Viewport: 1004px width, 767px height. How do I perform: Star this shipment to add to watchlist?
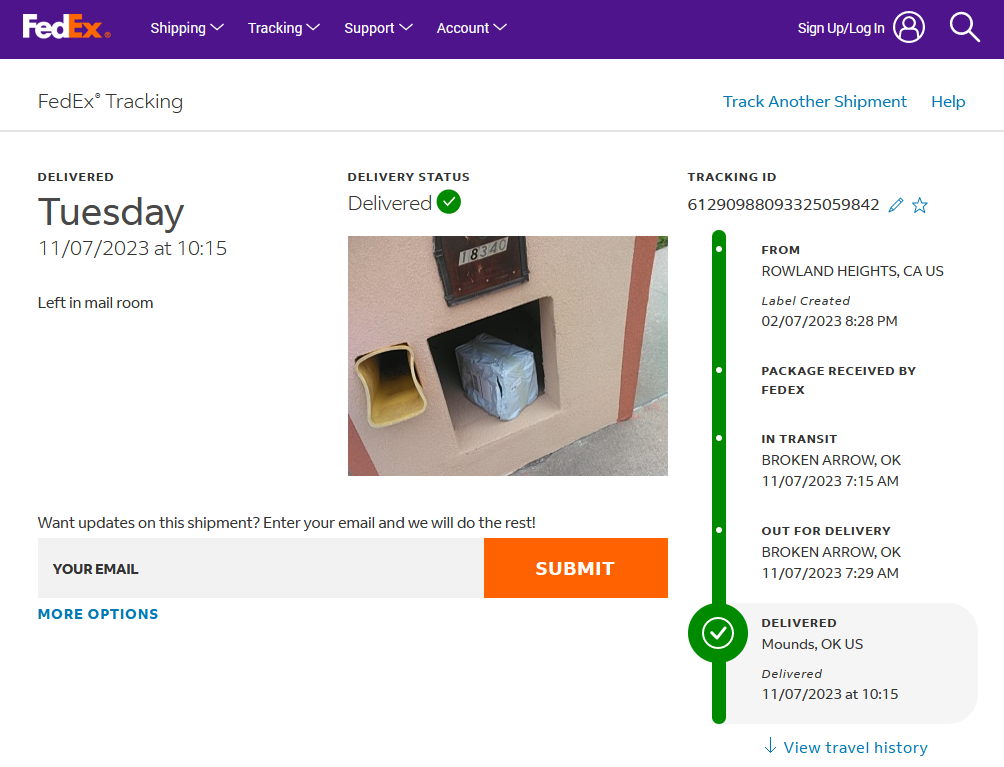click(x=920, y=205)
